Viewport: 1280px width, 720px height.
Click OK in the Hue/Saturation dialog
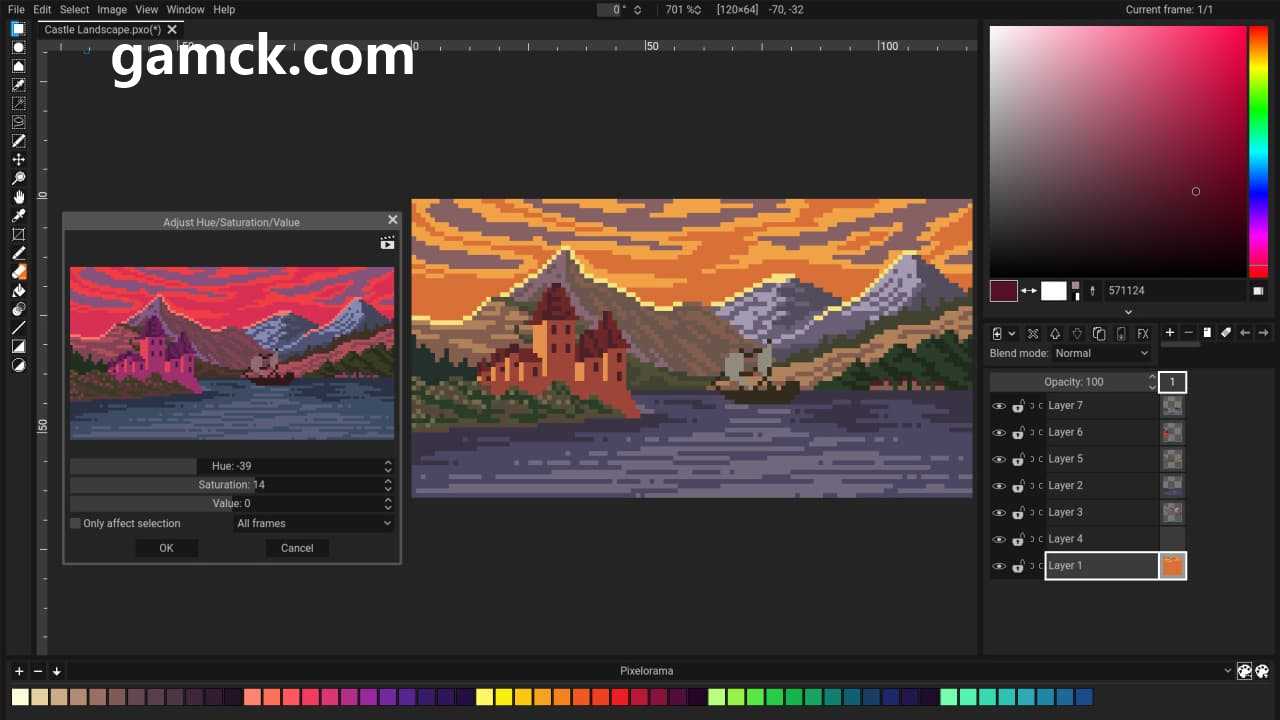tap(166, 548)
